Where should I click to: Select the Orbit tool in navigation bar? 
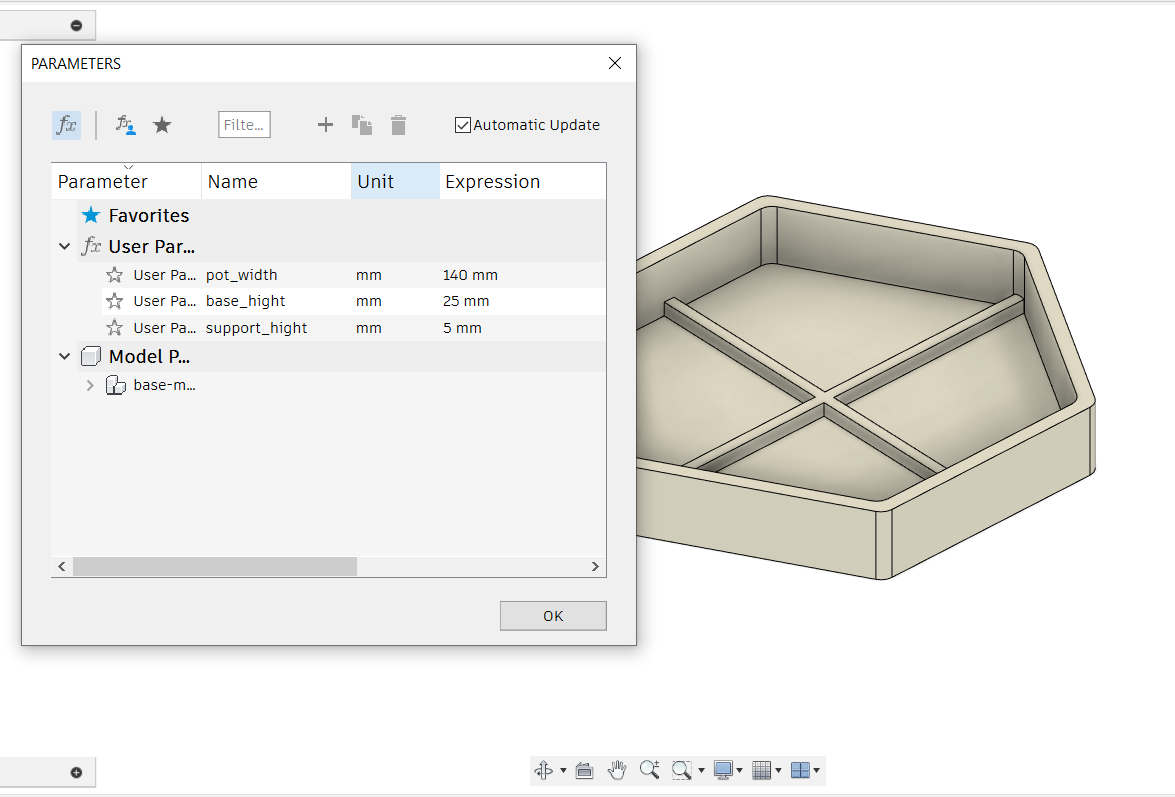click(x=543, y=770)
